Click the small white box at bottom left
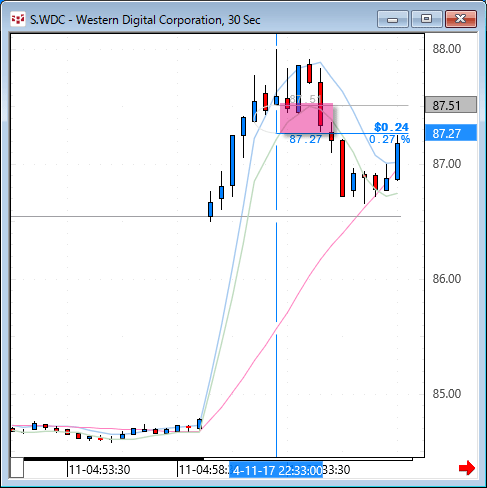Image resolution: width=487 pixels, height=488 pixels. 17,468
